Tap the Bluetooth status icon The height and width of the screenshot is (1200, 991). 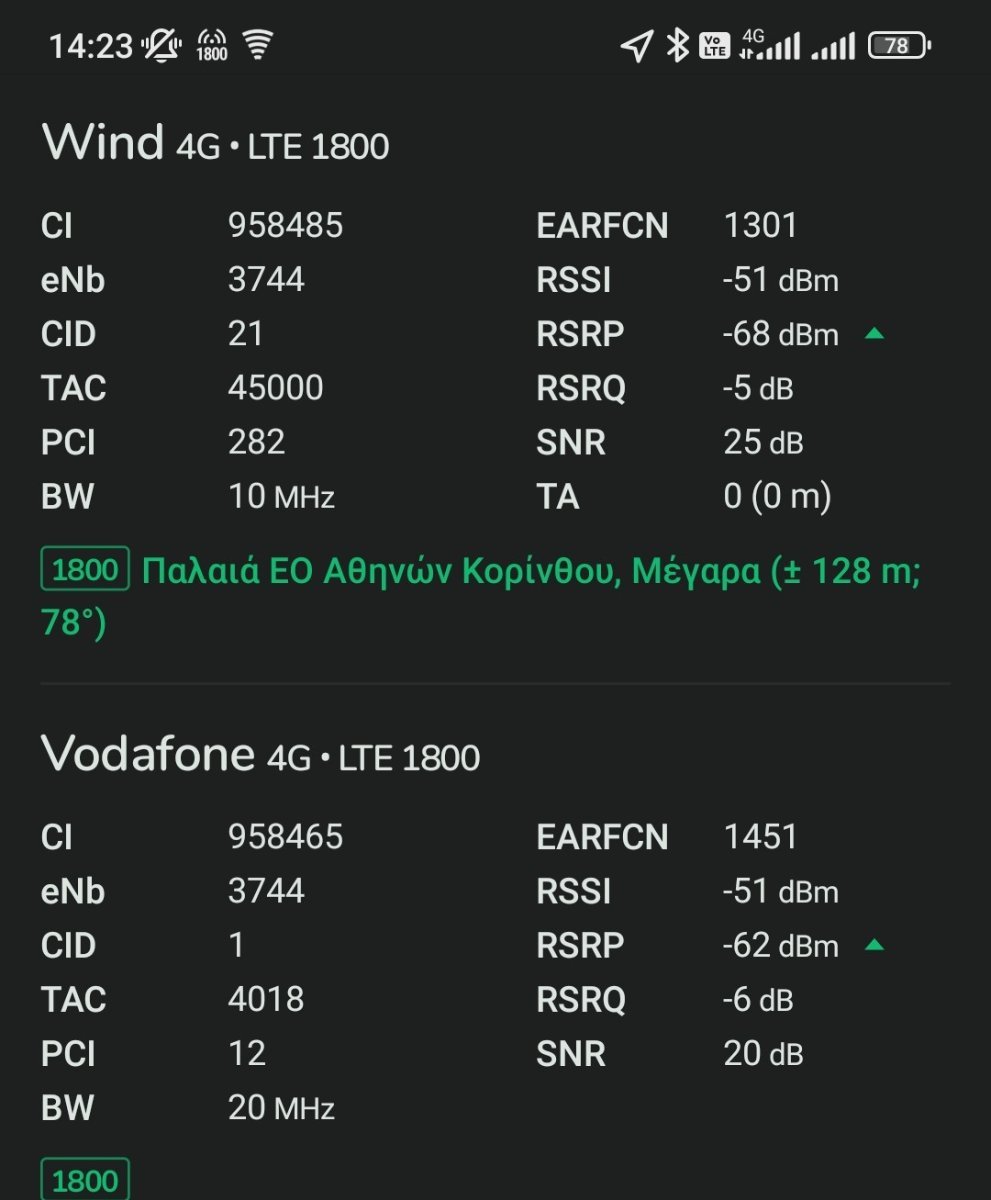[677, 45]
